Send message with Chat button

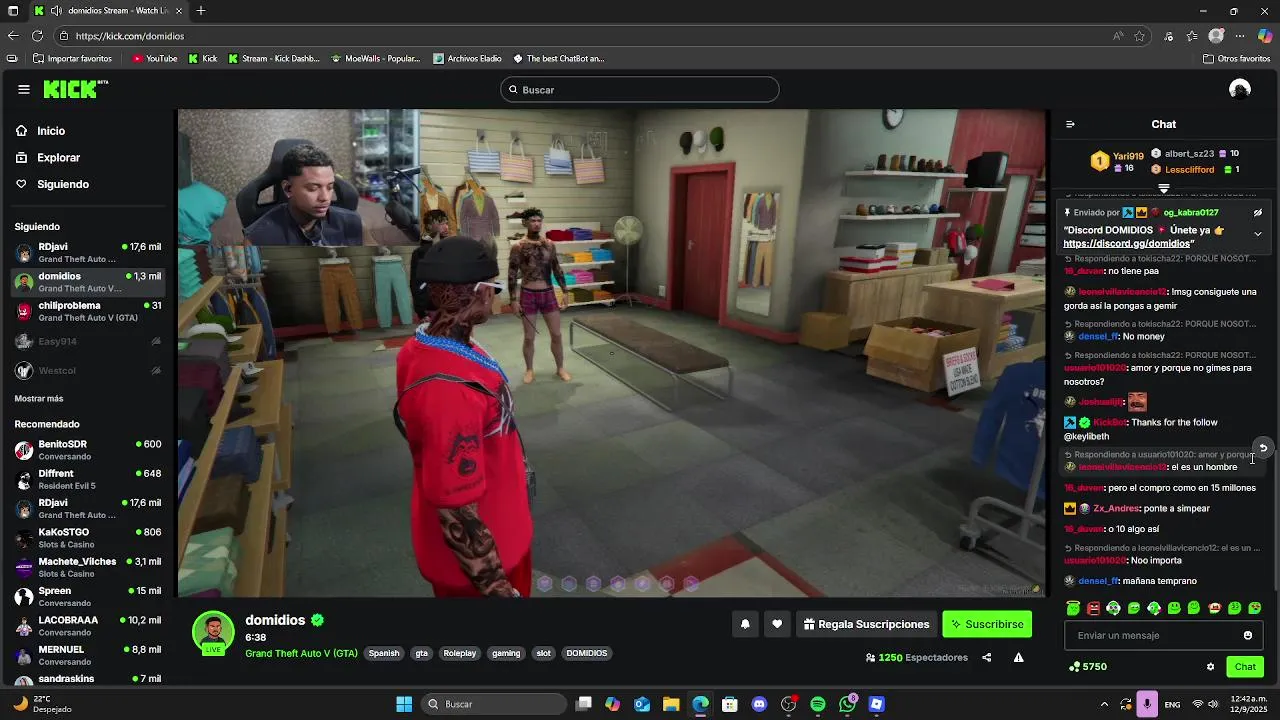[1245, 666]
